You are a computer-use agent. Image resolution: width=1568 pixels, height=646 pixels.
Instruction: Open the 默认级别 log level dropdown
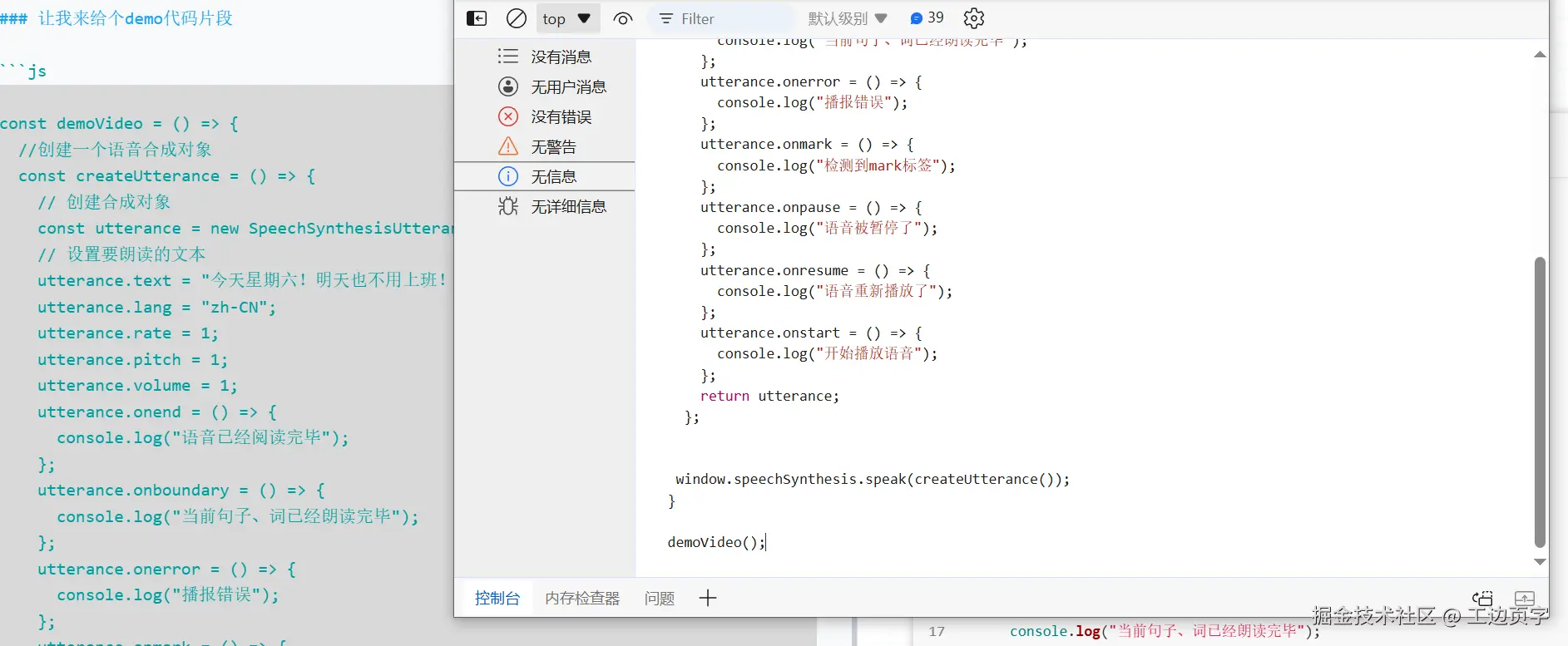coord(848,18)
